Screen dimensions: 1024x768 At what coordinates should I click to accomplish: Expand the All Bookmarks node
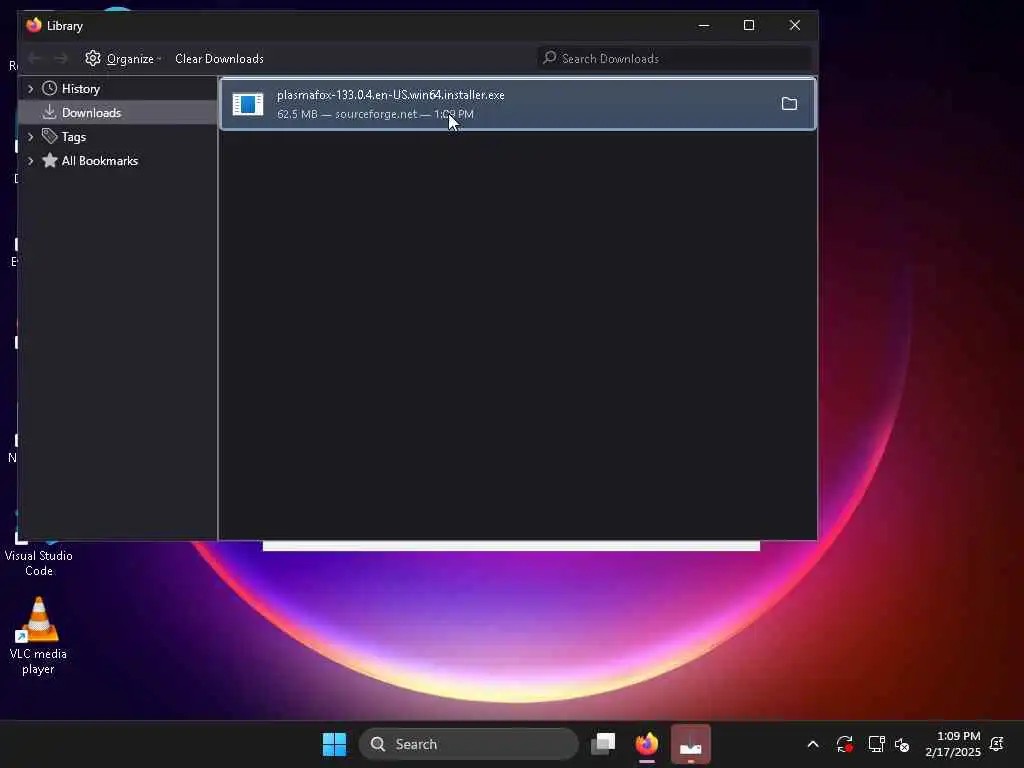pos(30,161)
